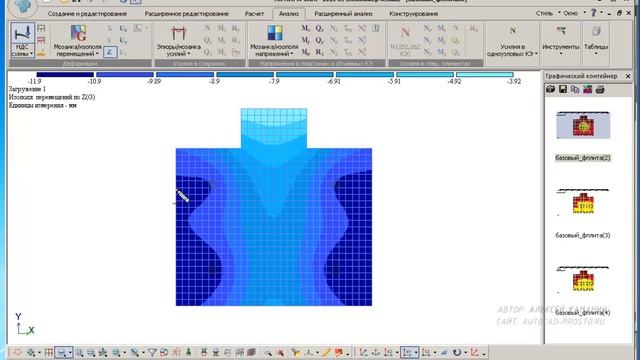The width and height of the screenshot is (640, 360).
Task: Click the force diagrams frame icon
Action: 178,33
